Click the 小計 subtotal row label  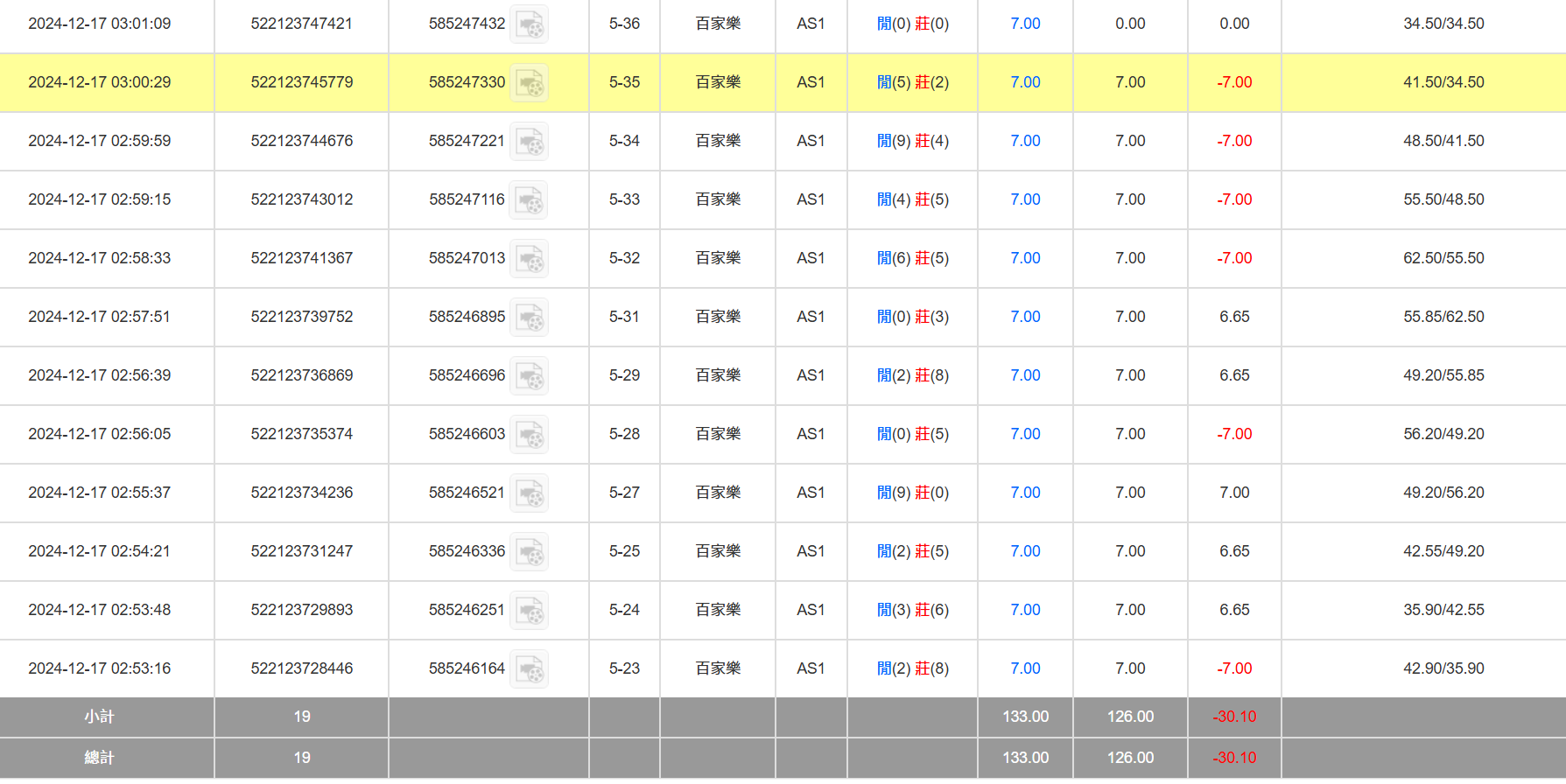[99, 717]
